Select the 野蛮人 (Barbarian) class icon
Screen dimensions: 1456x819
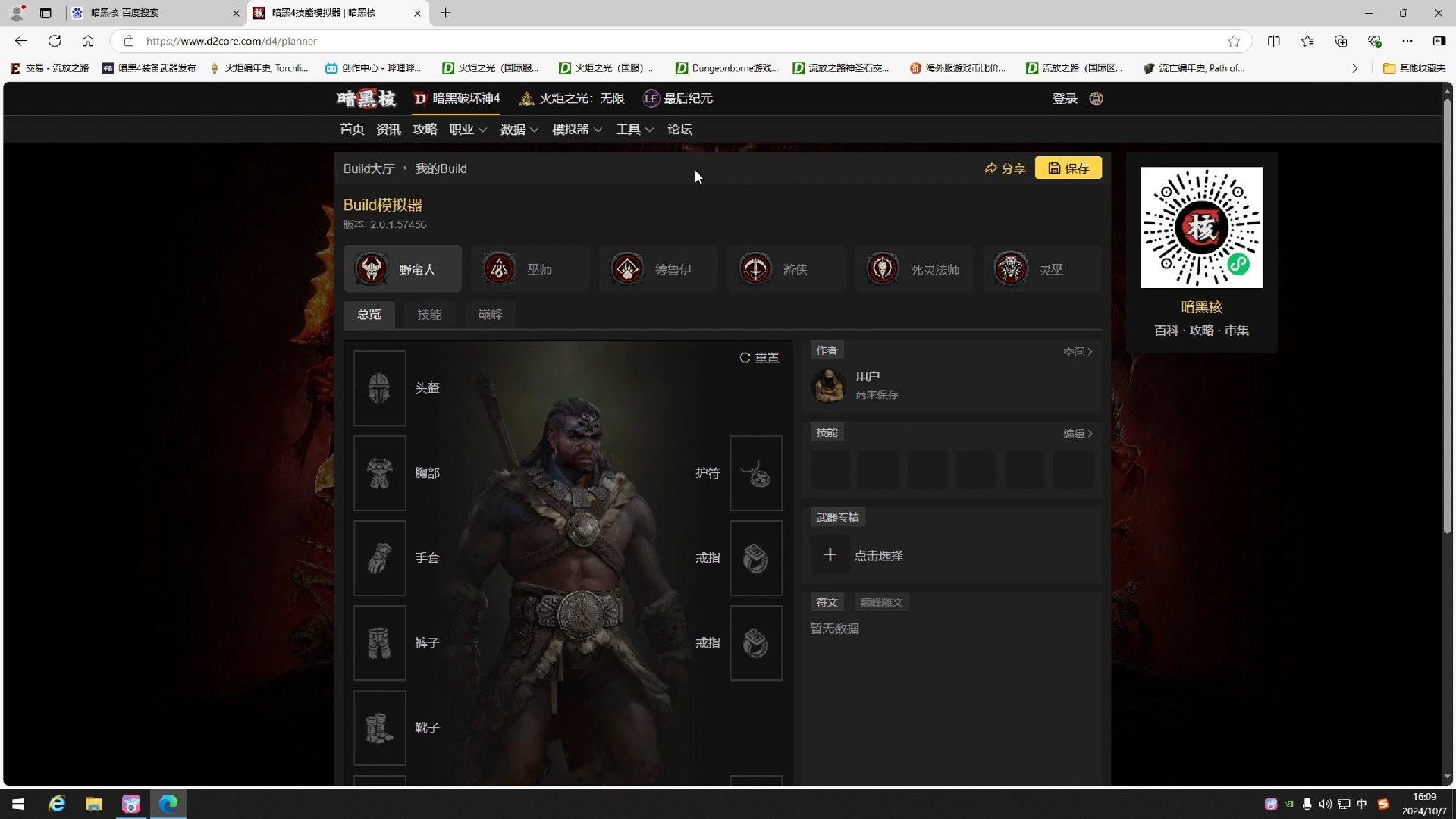coord(371,267)
